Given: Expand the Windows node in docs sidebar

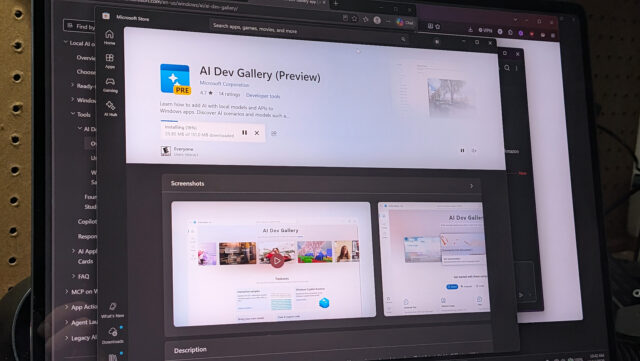Looking at the screenshot, I should tap(73, 99).
